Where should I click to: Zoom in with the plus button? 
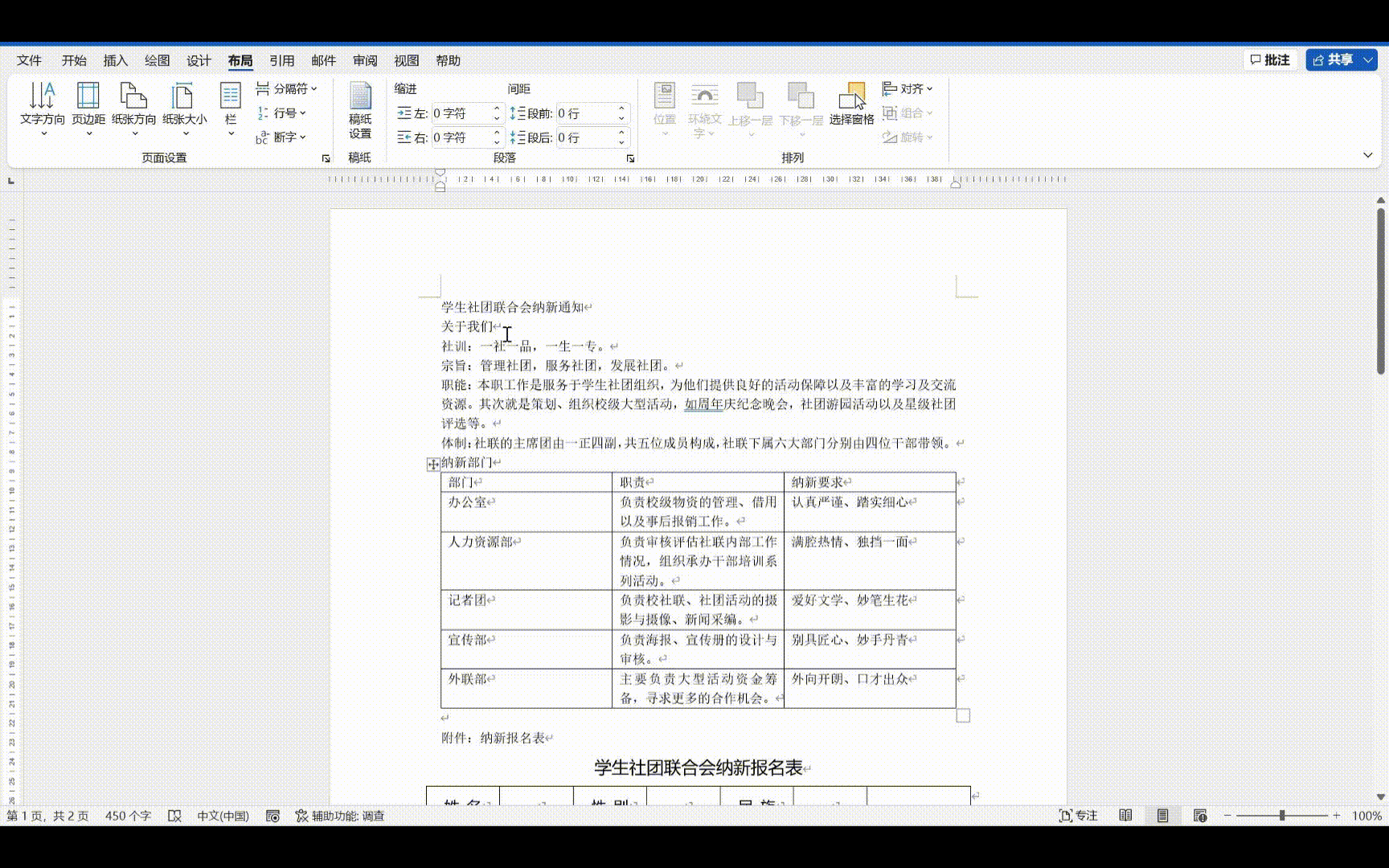tap(1337, 816)
